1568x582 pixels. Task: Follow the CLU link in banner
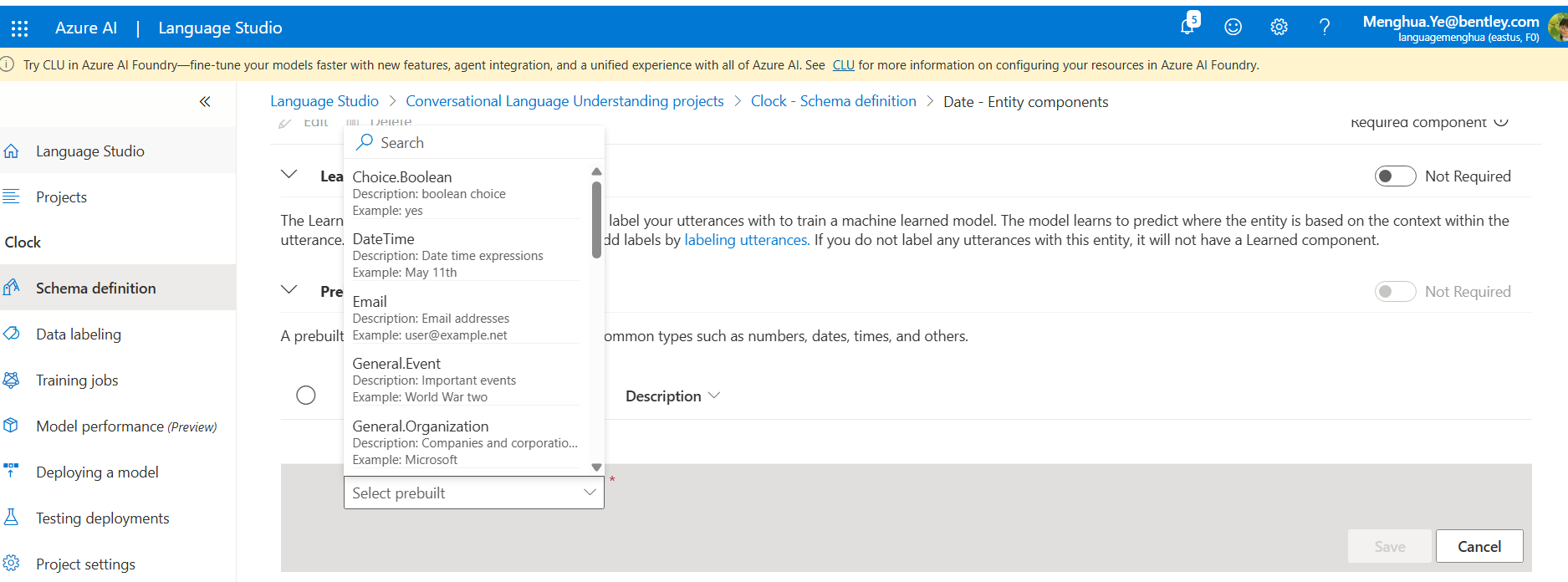843,64
